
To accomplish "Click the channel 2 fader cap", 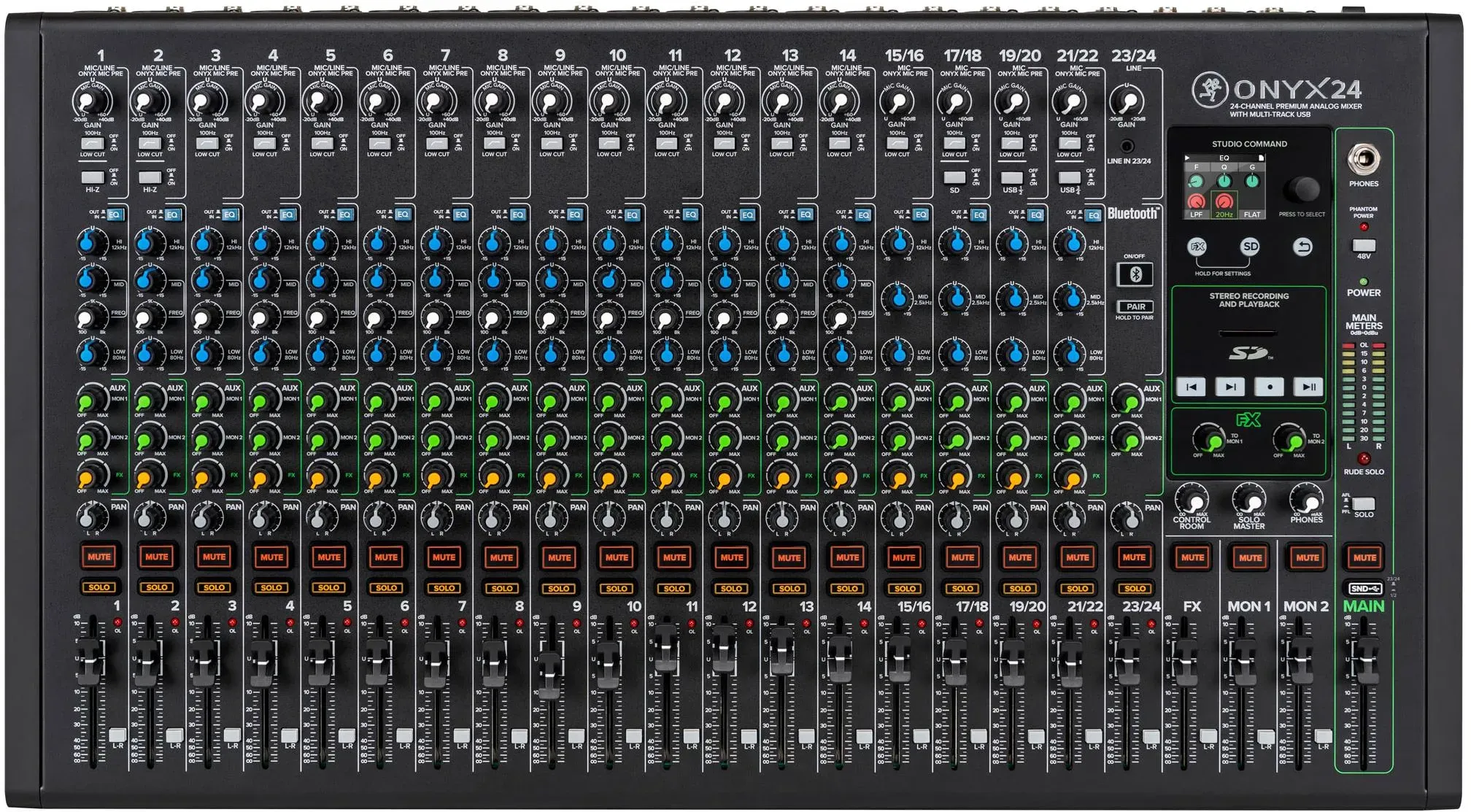I will pyautogui.click(x=146, y=663).
